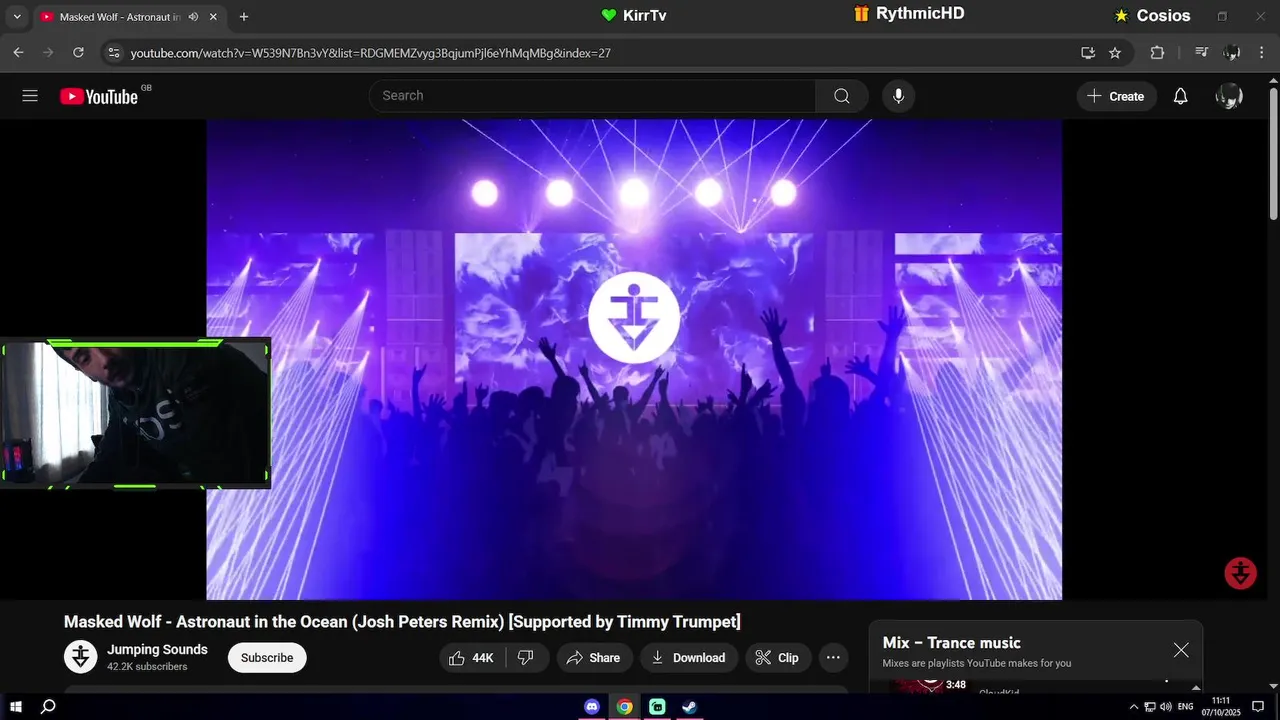Share this video

pos(593,657)
